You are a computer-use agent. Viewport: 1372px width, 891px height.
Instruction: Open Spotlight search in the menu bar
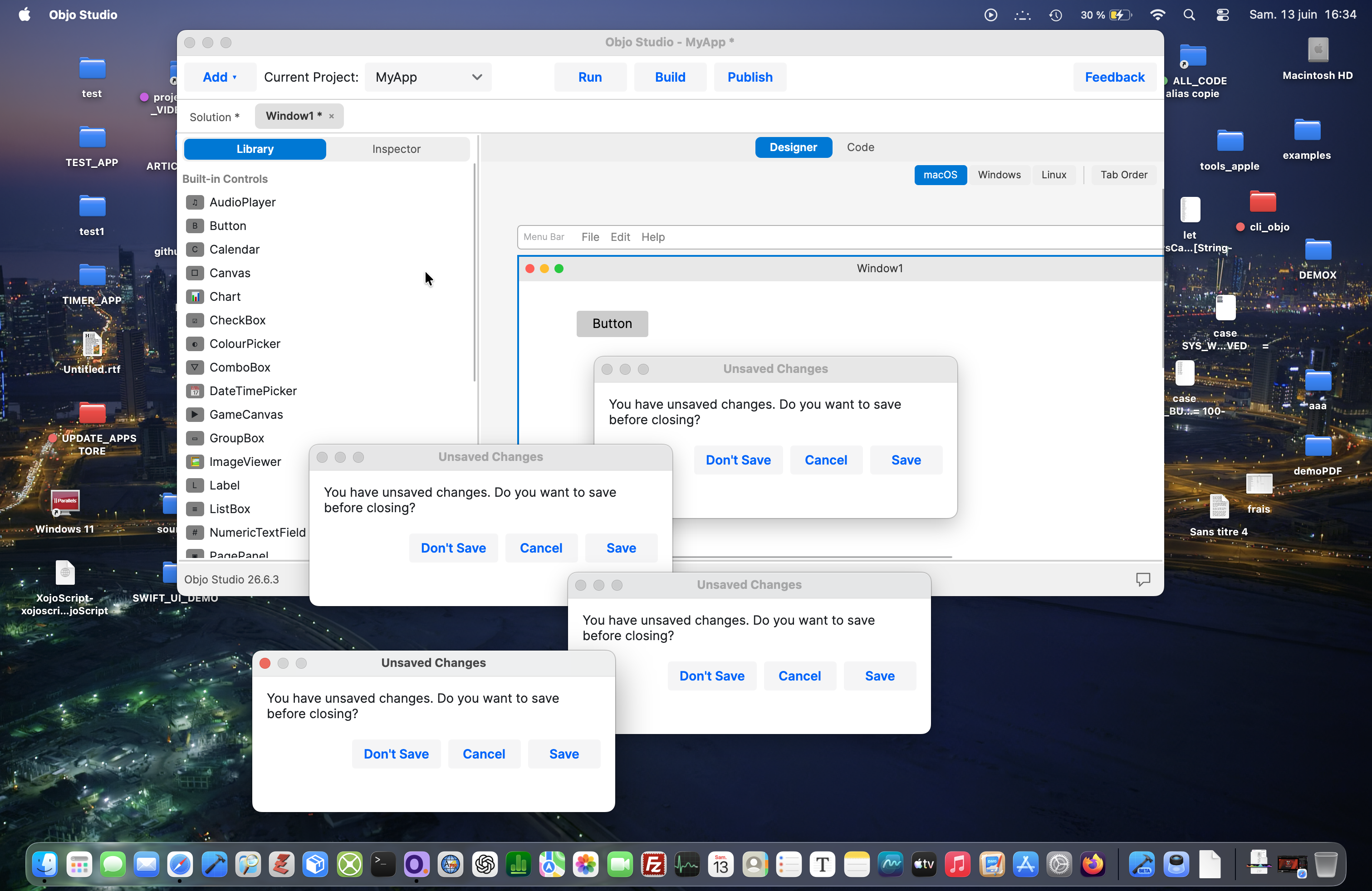pyautogui.click(x=1189, y=15)
